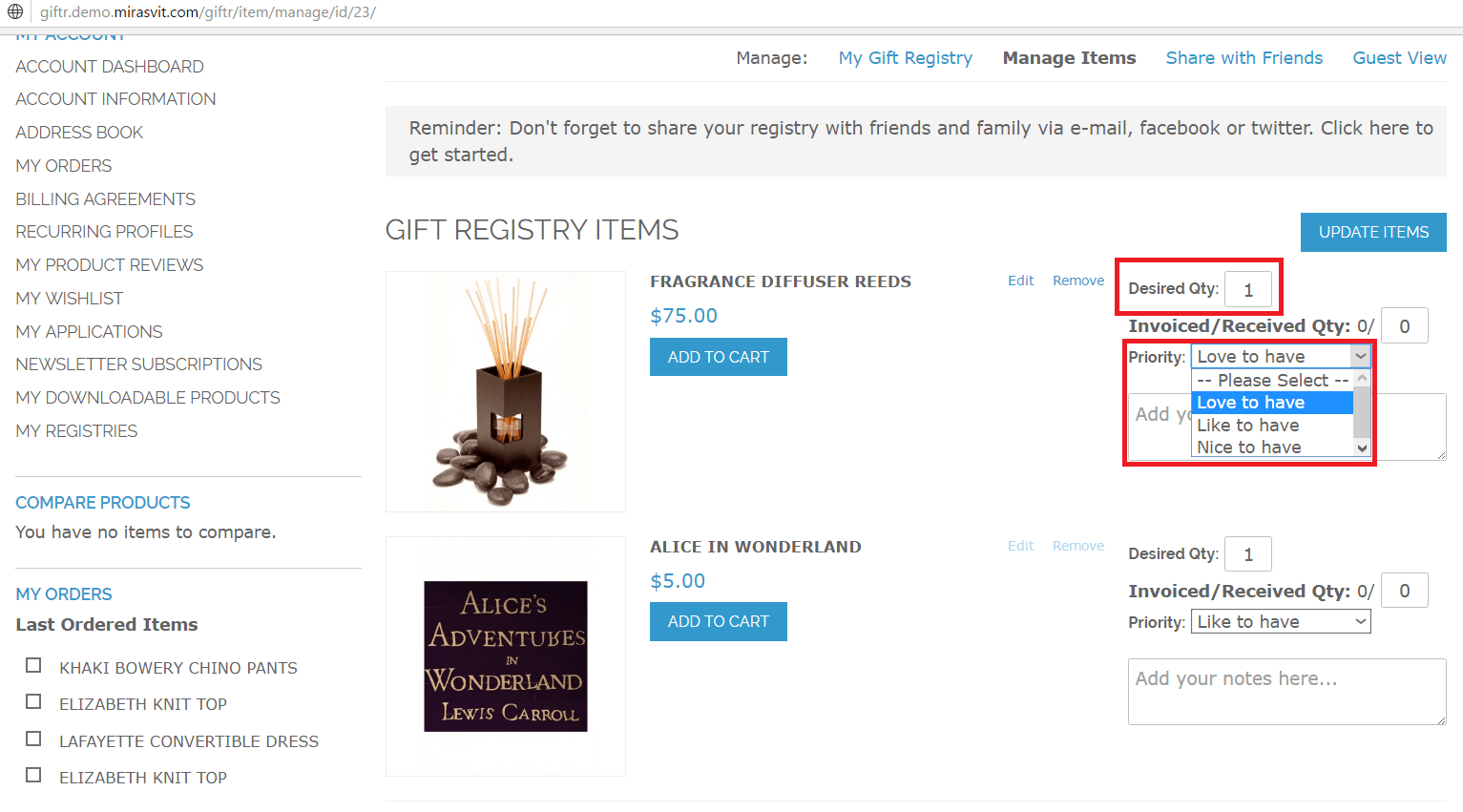Open the Alice in Wonderland book cover image

506,656
